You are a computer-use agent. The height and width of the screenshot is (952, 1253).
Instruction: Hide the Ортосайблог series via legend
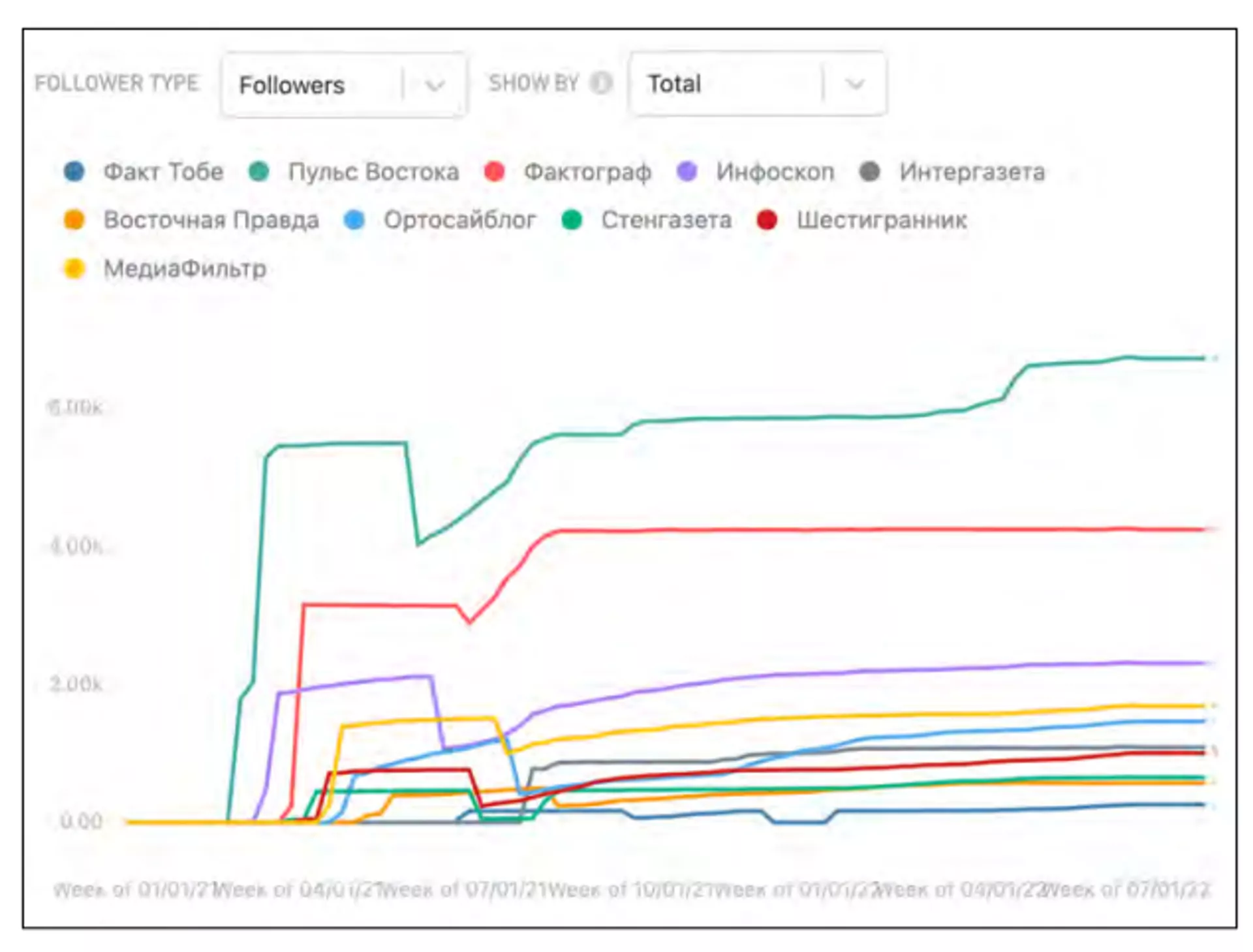point(459,220)
